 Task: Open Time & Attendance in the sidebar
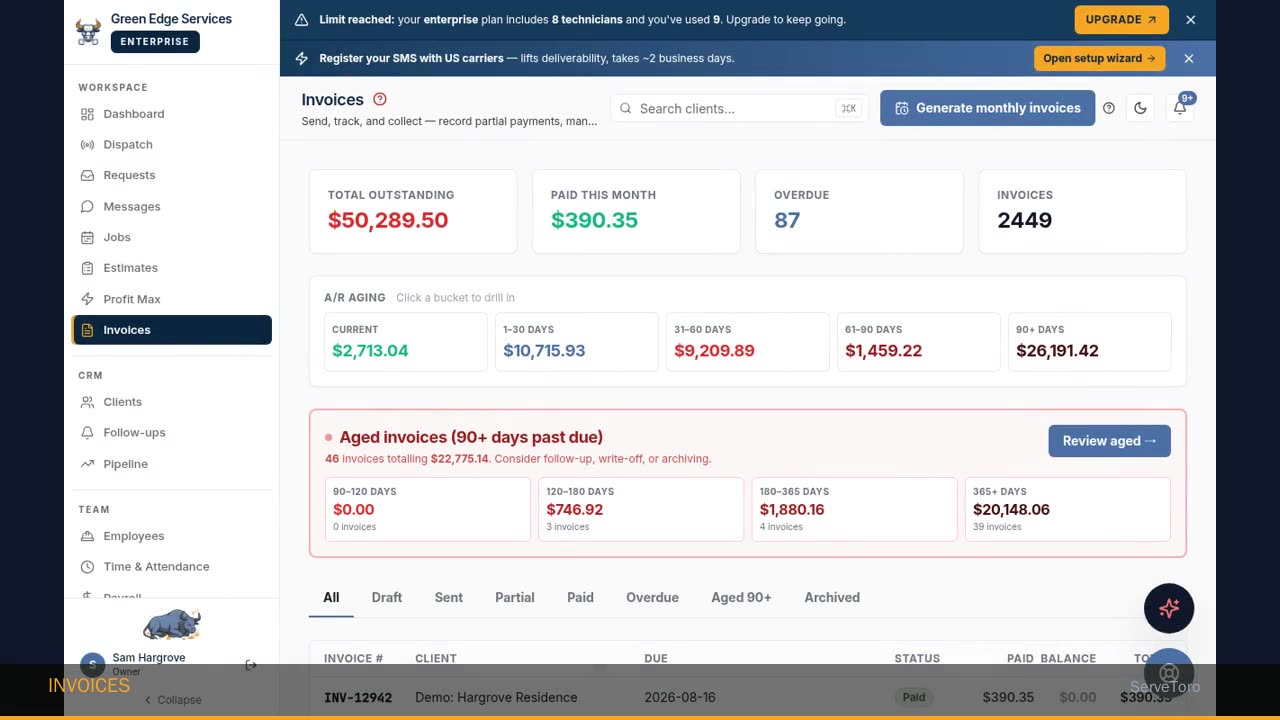[171, 567]
